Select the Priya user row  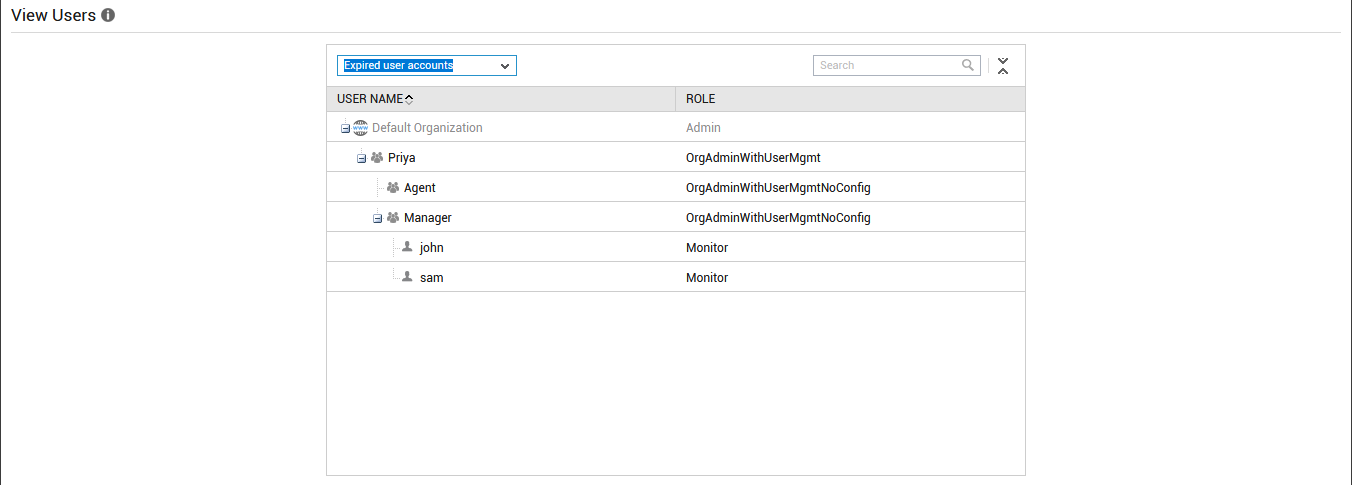[676, 157]
